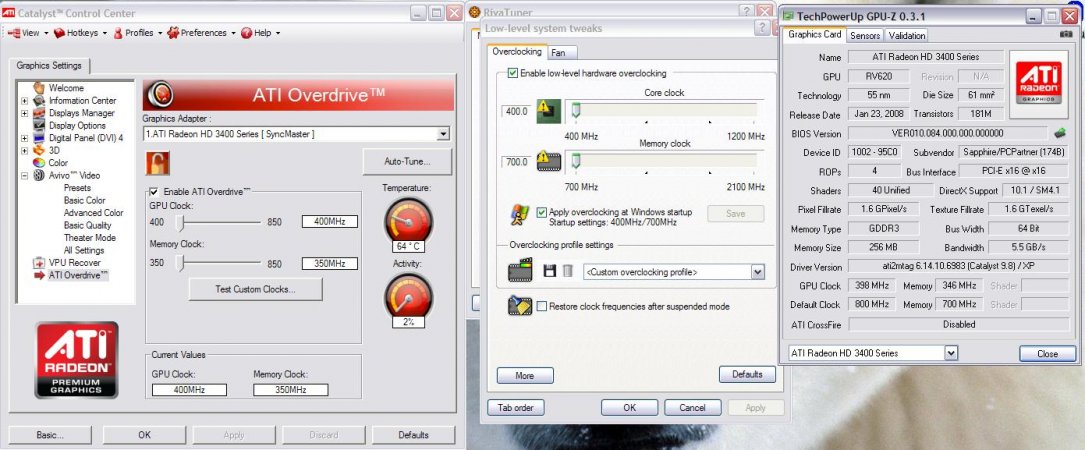Click the overclocking profile film-clapper icon
Screen dimensions: 1085x450
pos(520,270)
